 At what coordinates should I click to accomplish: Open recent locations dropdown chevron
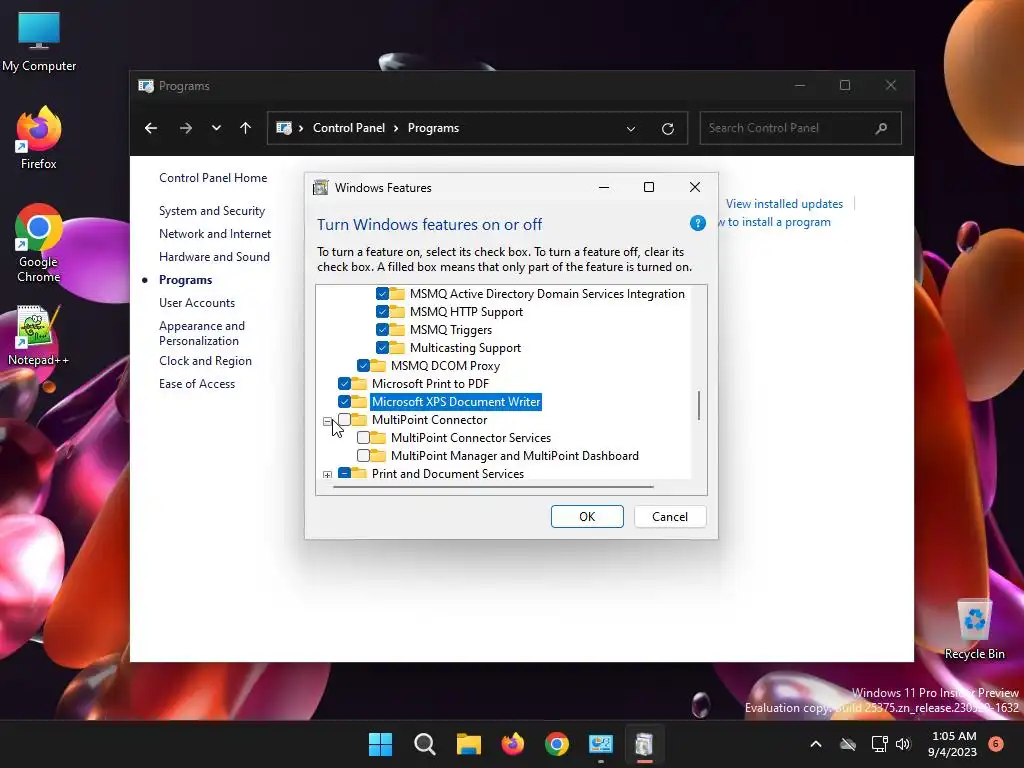216,128
